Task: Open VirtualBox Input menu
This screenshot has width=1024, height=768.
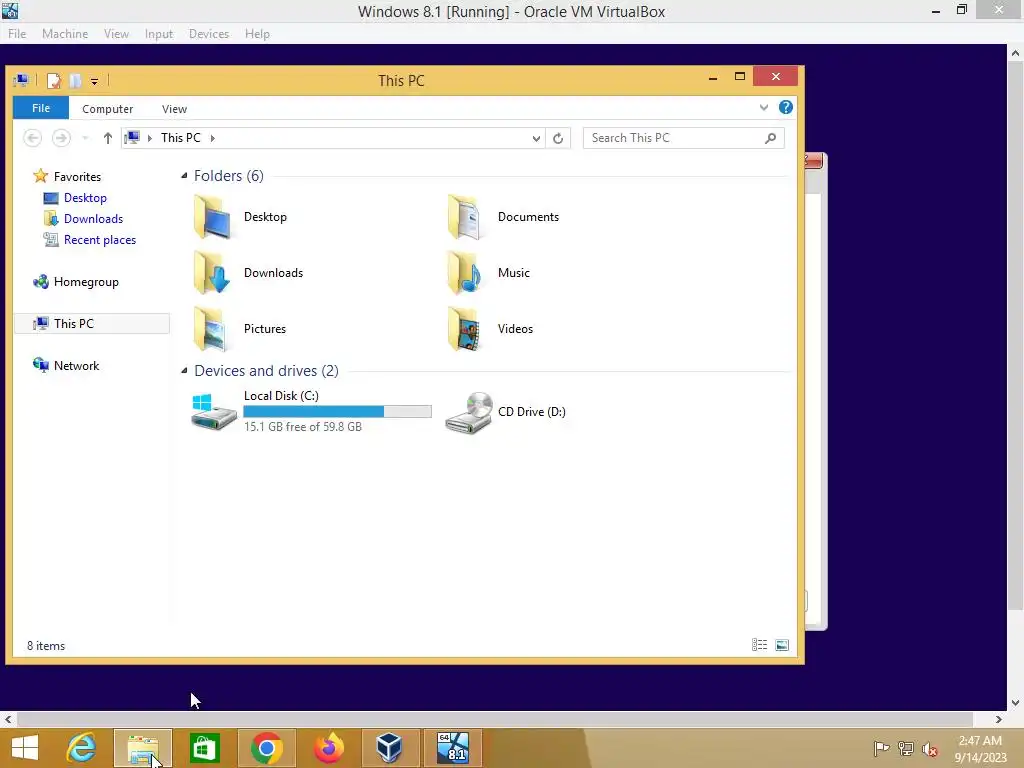Action: (x=159, y=34)
